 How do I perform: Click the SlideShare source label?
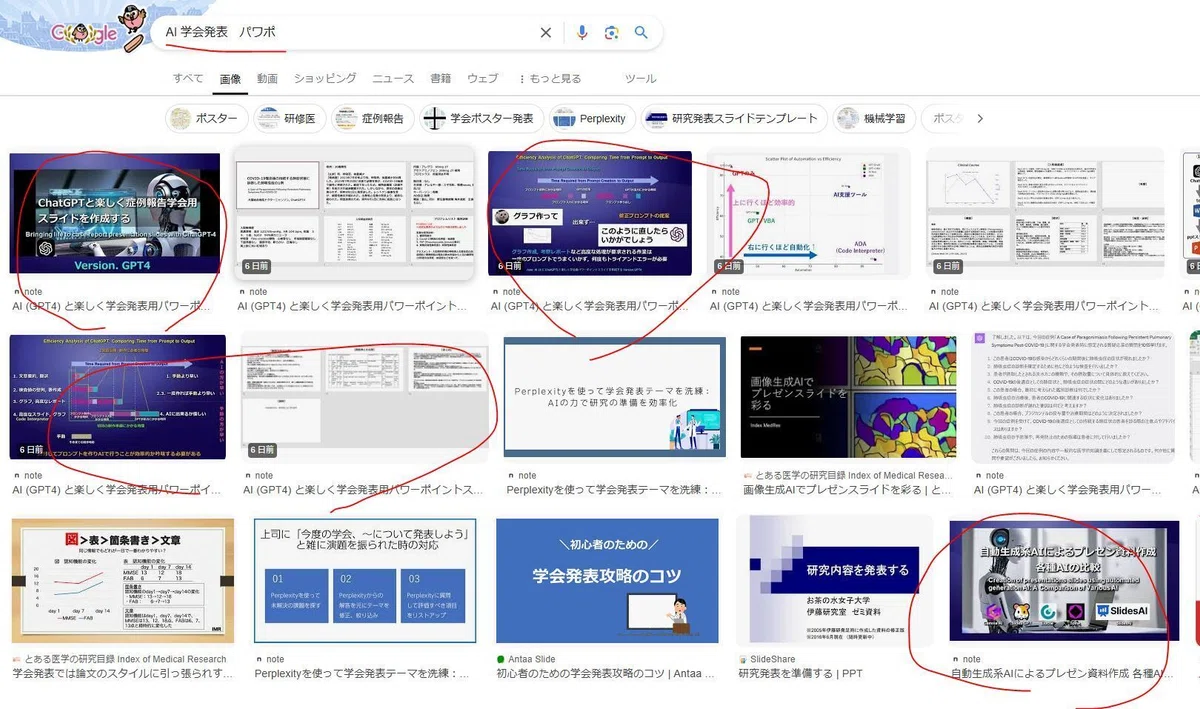pos(766,659)
